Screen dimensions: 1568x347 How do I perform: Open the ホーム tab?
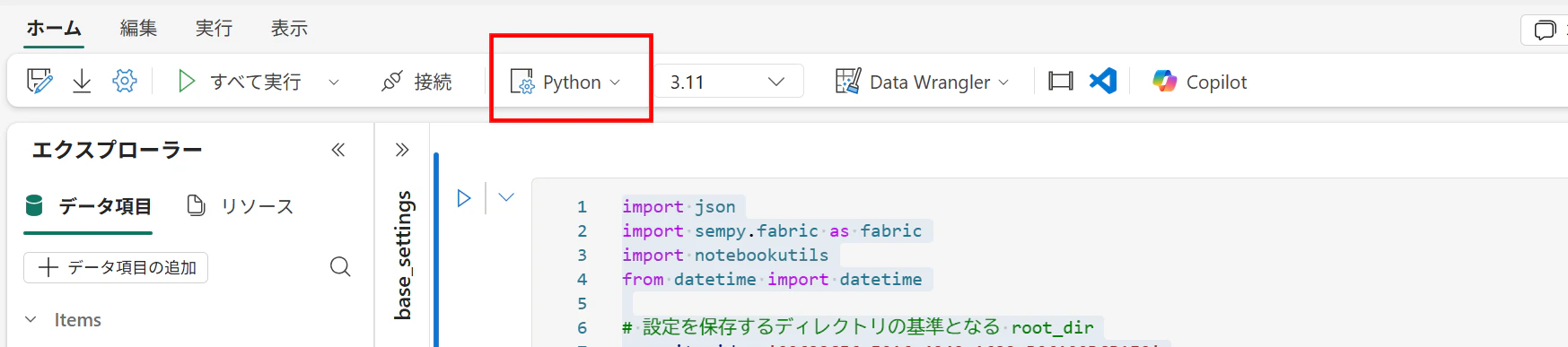click(54, 29)
